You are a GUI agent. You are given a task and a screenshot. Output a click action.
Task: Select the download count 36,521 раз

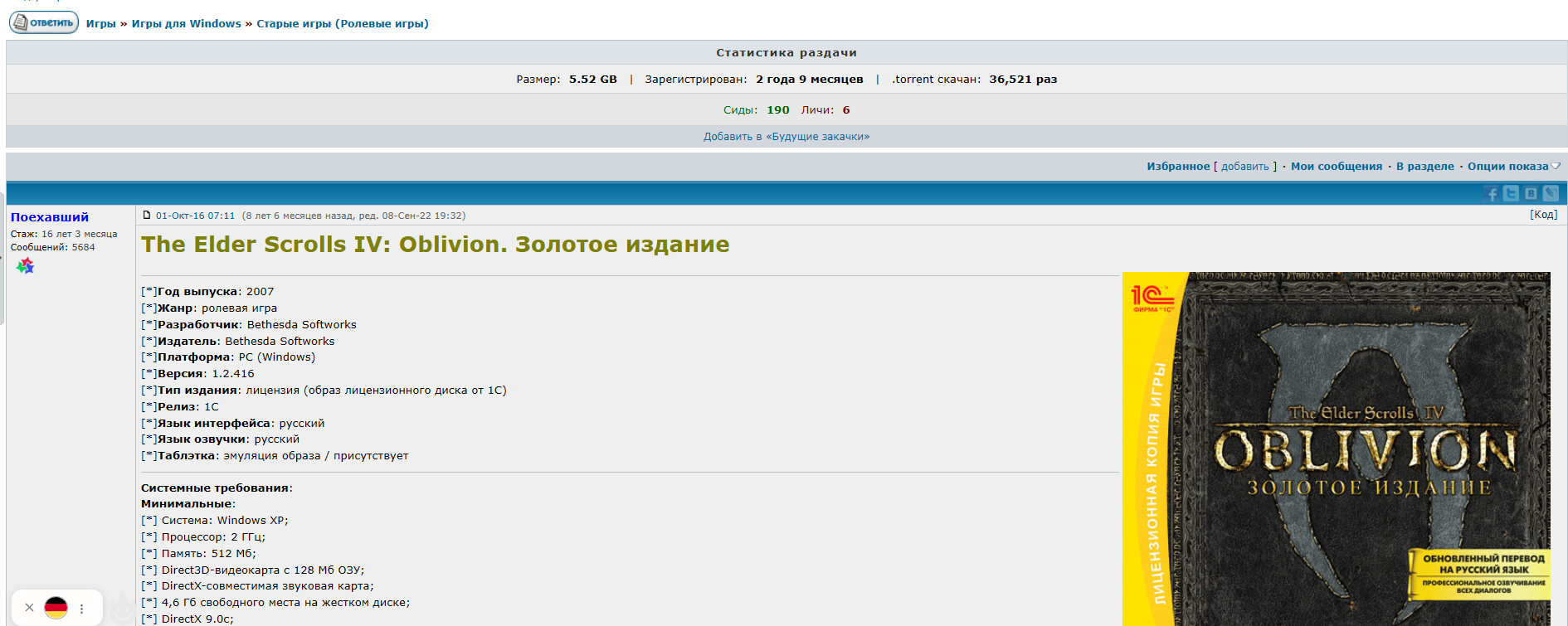[1023, 80]
